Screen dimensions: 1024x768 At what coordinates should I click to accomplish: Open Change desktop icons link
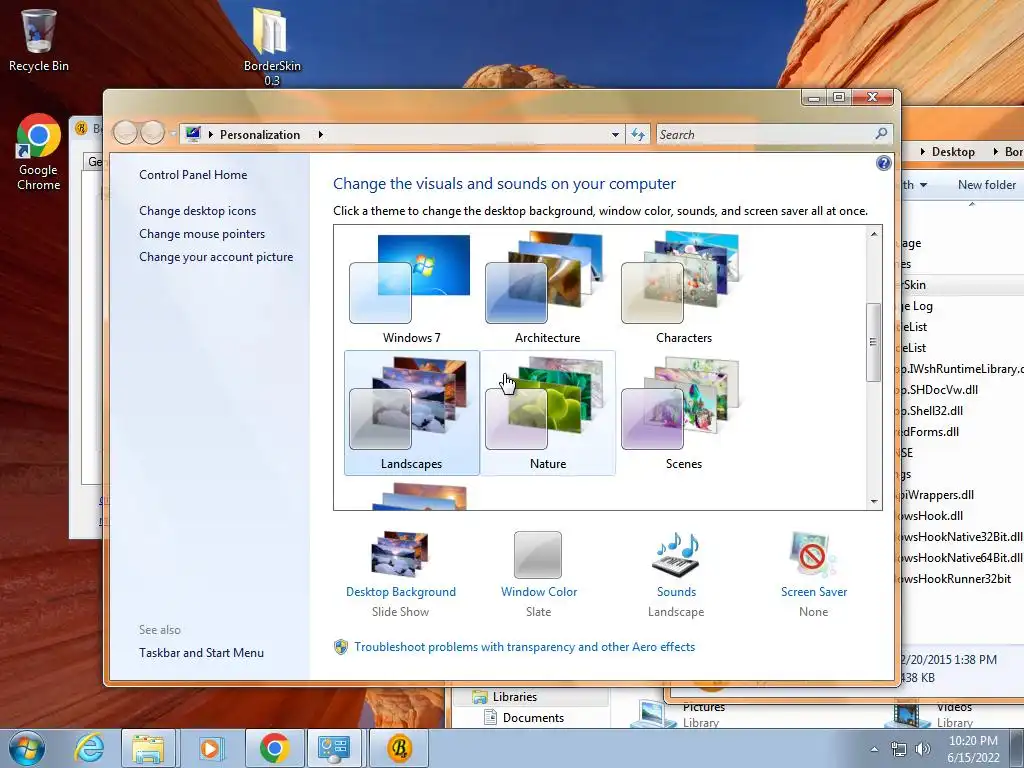[197, 211]
